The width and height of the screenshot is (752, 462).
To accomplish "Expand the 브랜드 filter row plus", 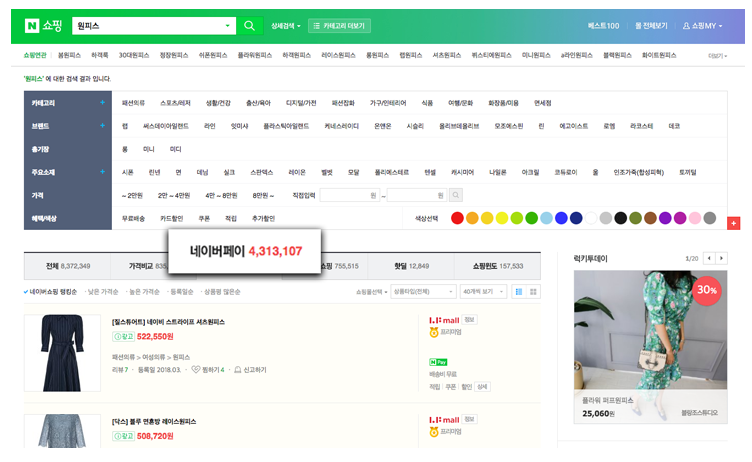I will (x=102, y=125).
